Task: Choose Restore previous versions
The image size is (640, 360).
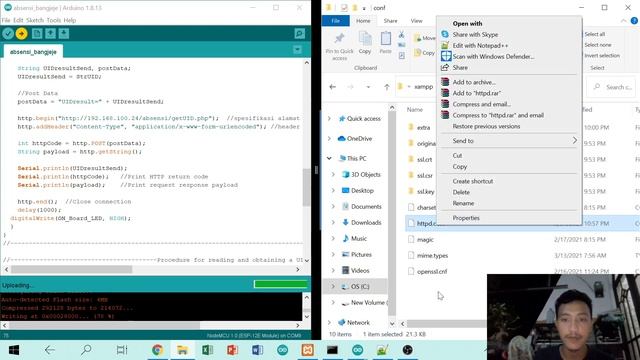Action: pyautogui.click(x=486, y=127)
